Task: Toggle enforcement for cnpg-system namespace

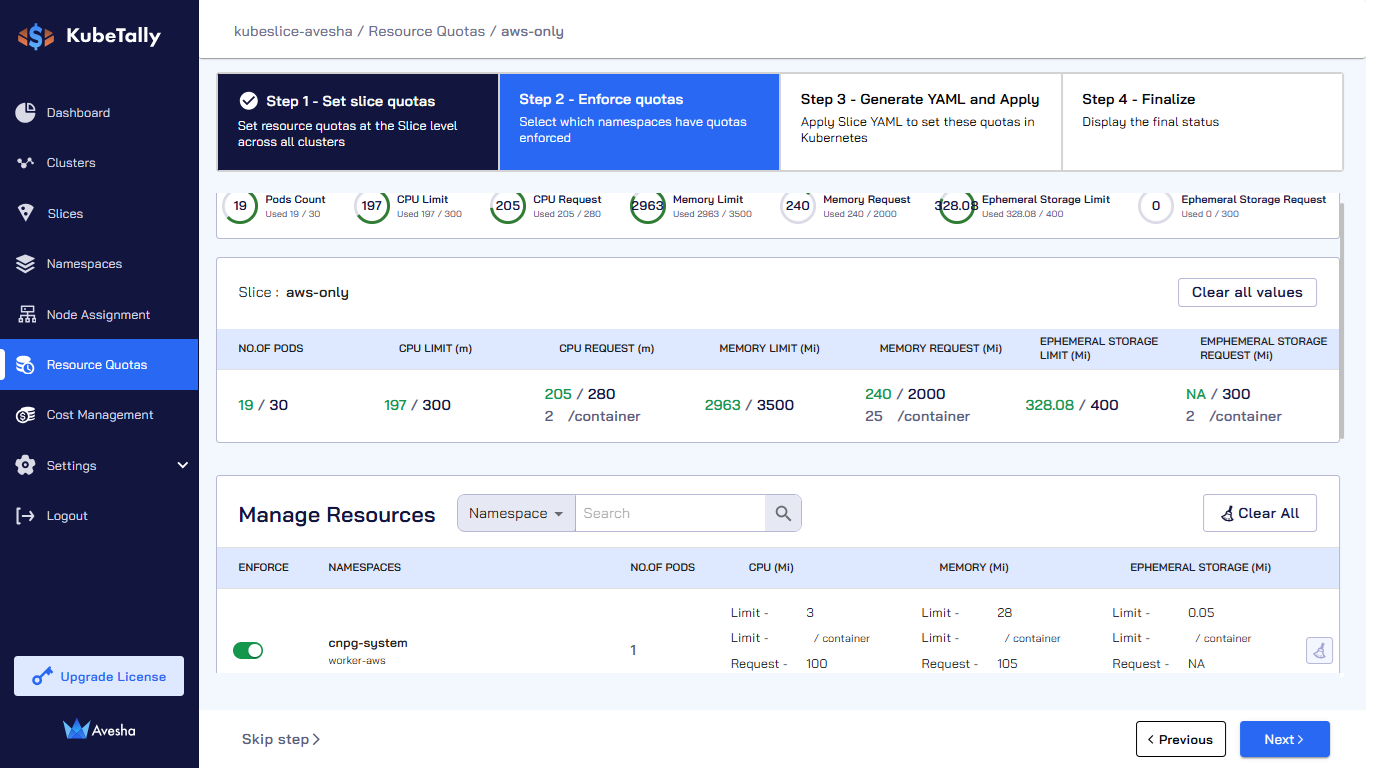Action: [x=248, y=651]
